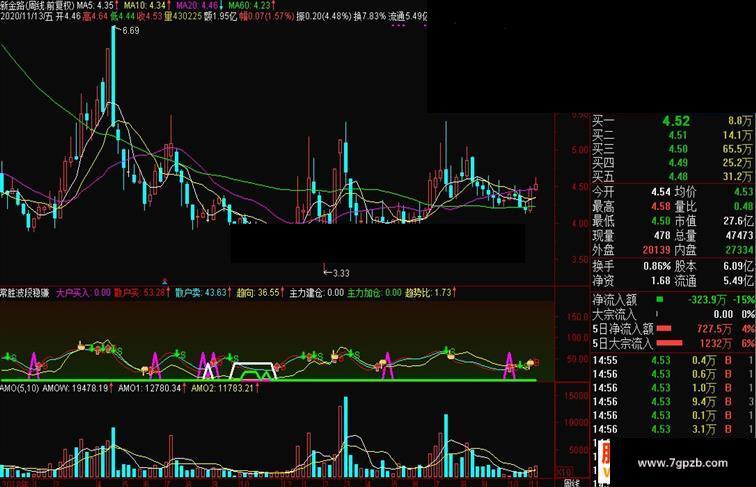Click the 趋势比: 1.73 indicator label
This screenshot has height=487, width=756.
pyautogui.click(x=431, y=293)
